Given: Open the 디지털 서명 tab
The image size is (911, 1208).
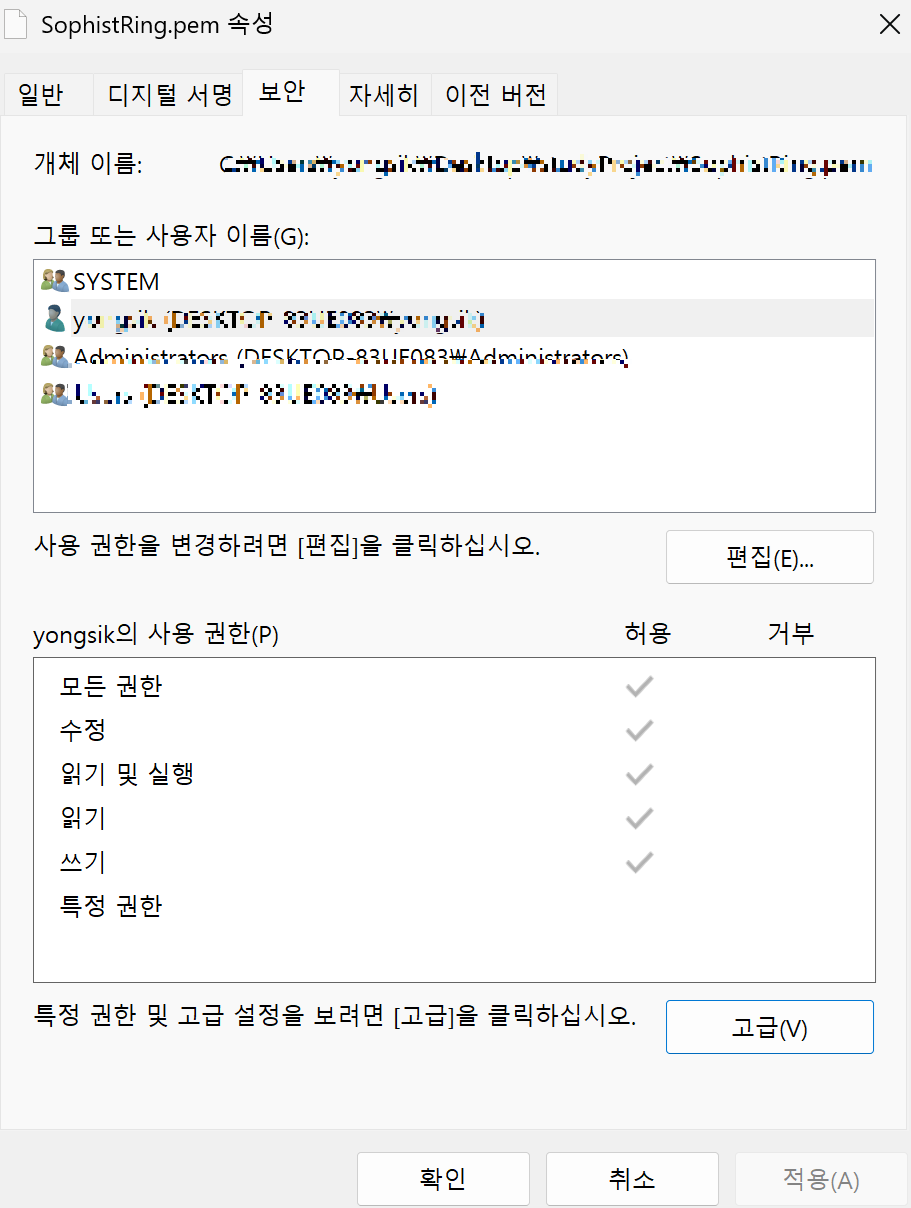Looking at the screenshot, I should pos(169,95).
